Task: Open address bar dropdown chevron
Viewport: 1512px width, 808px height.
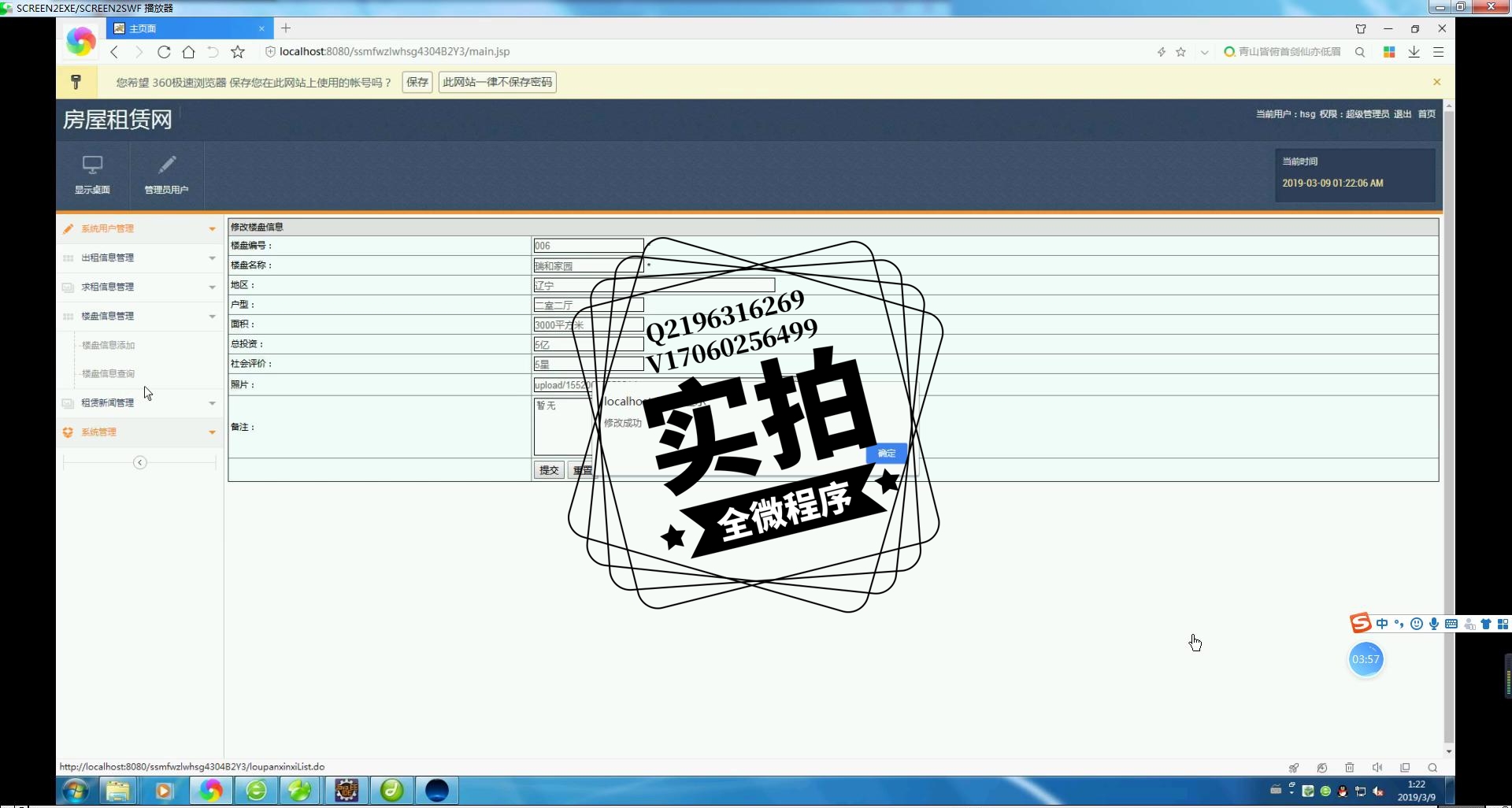Action: [x=1204, y=52]
